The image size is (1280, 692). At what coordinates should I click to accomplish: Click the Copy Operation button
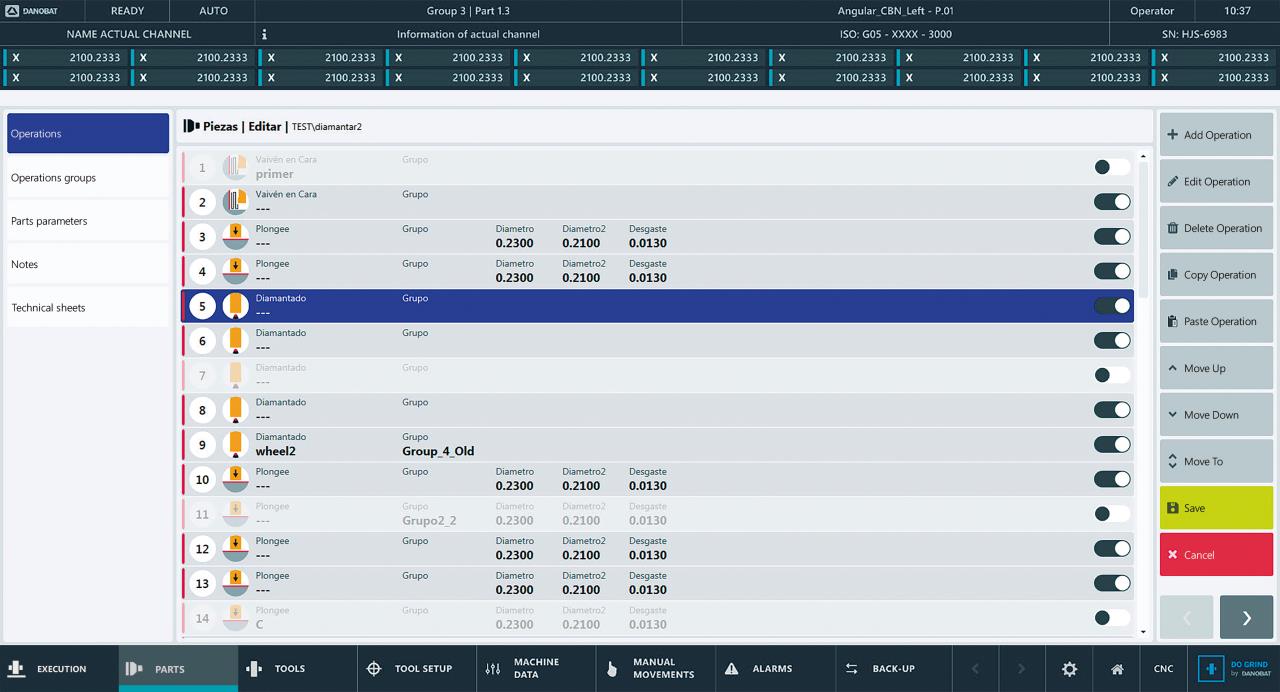click(x=1216, y=275)
